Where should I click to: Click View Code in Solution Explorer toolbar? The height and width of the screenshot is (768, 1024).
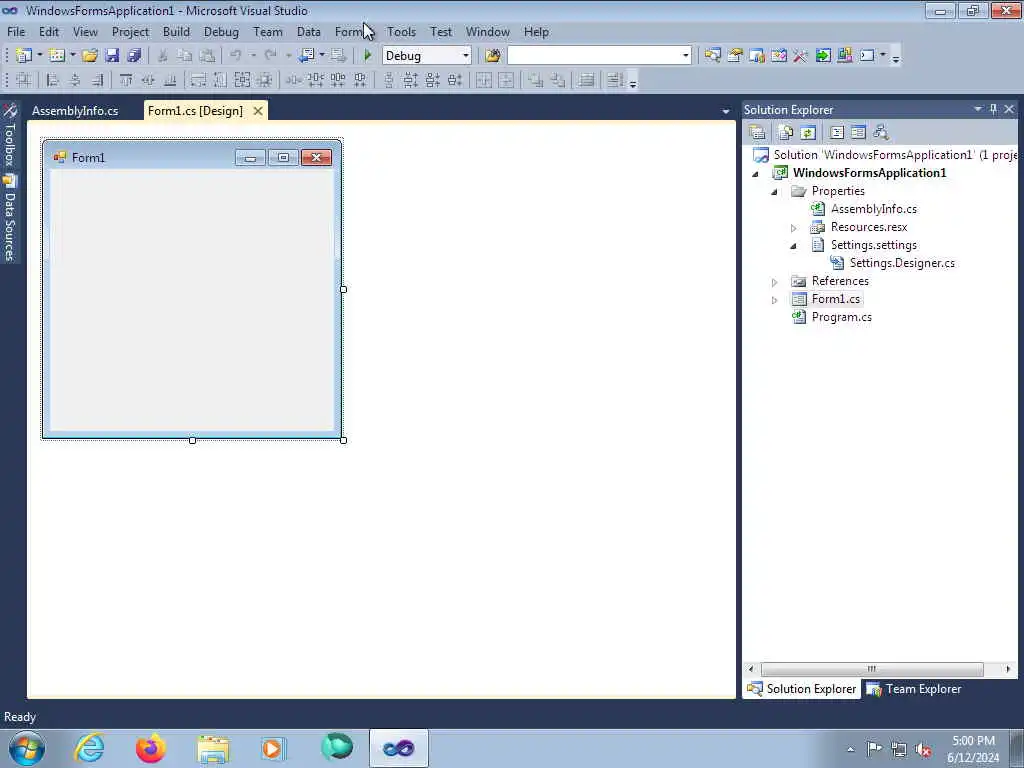point(837,133)
